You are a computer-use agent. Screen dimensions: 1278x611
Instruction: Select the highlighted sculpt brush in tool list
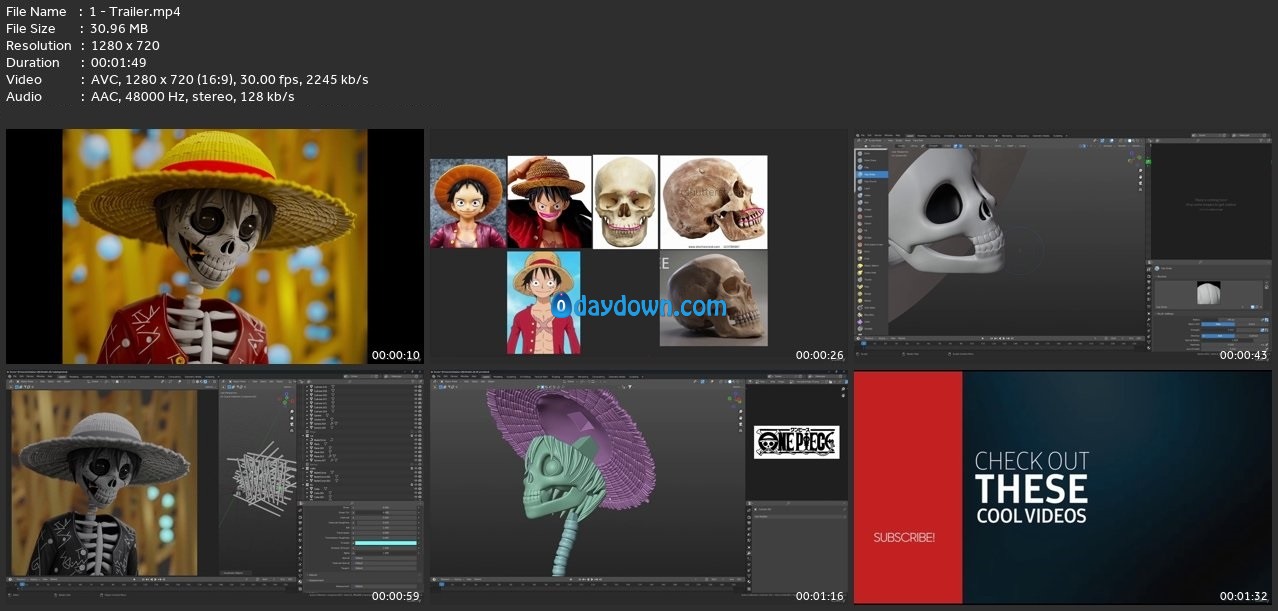click(x=871, y=174)
